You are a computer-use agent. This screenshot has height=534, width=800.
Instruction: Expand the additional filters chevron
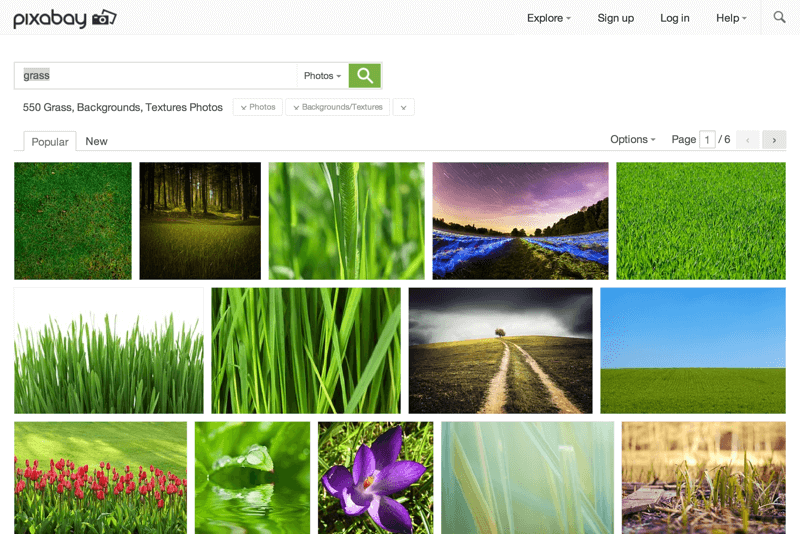click(404, 107)
